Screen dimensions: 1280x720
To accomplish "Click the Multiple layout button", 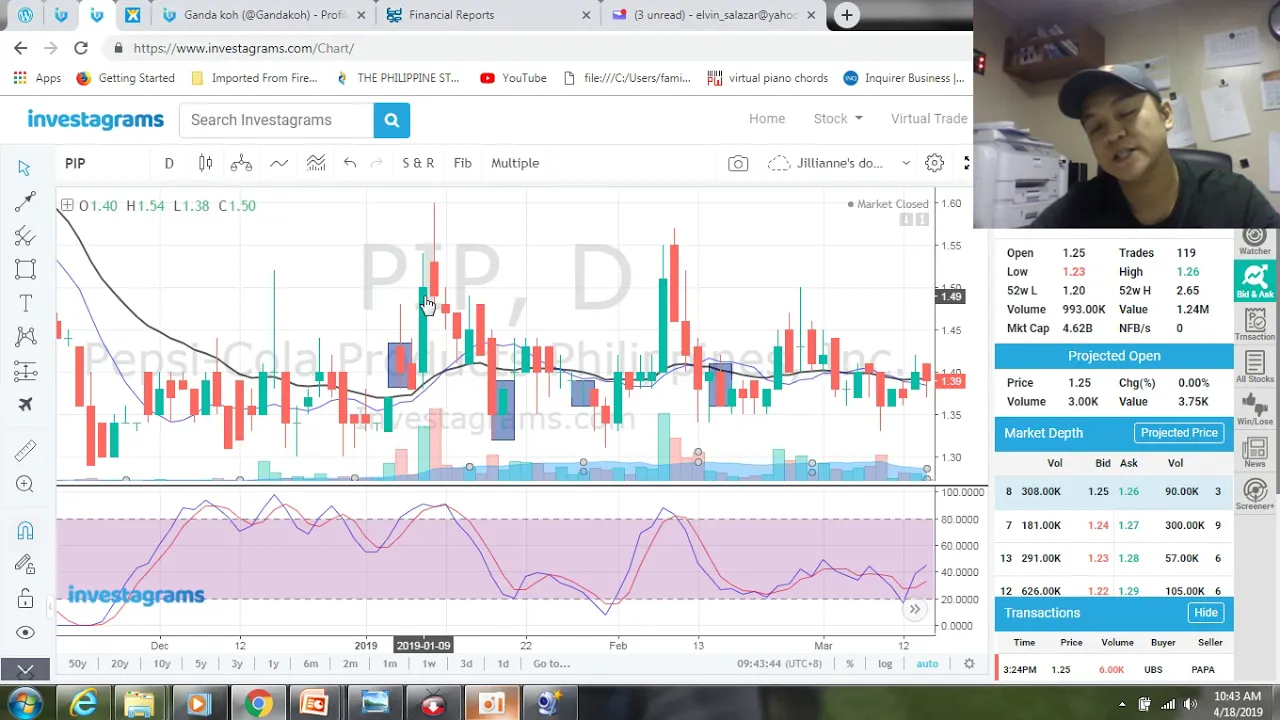I will (515, 163).
